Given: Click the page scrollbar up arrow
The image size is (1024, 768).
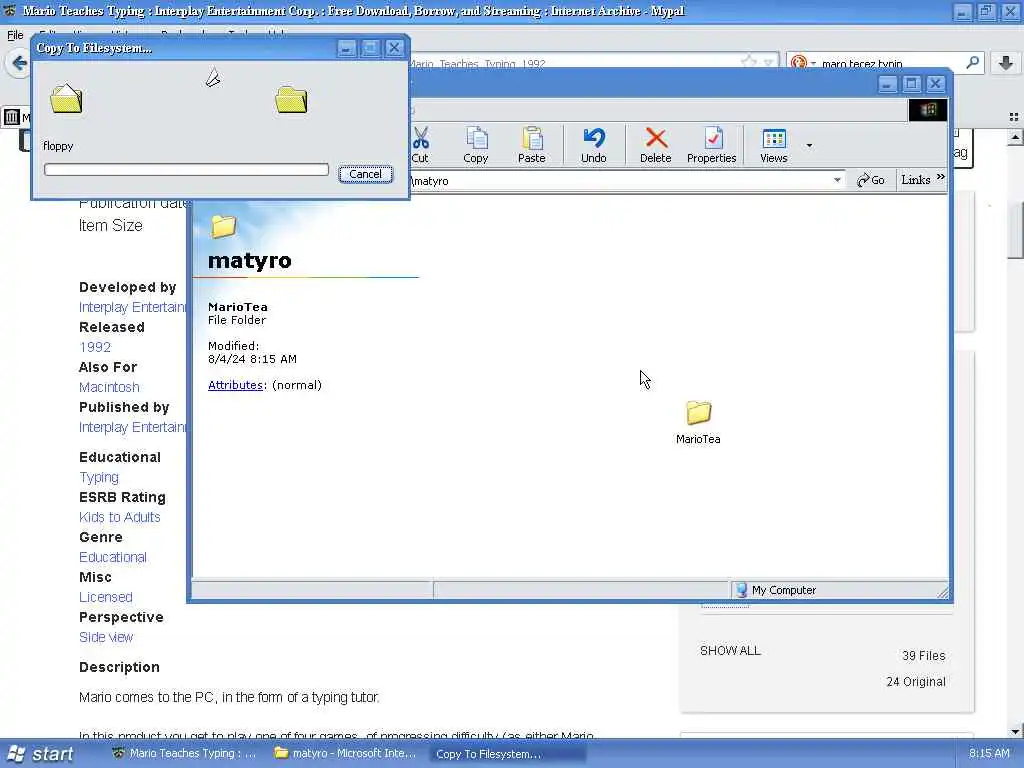Looking at the screenshot, I should tap(1014, 137).
